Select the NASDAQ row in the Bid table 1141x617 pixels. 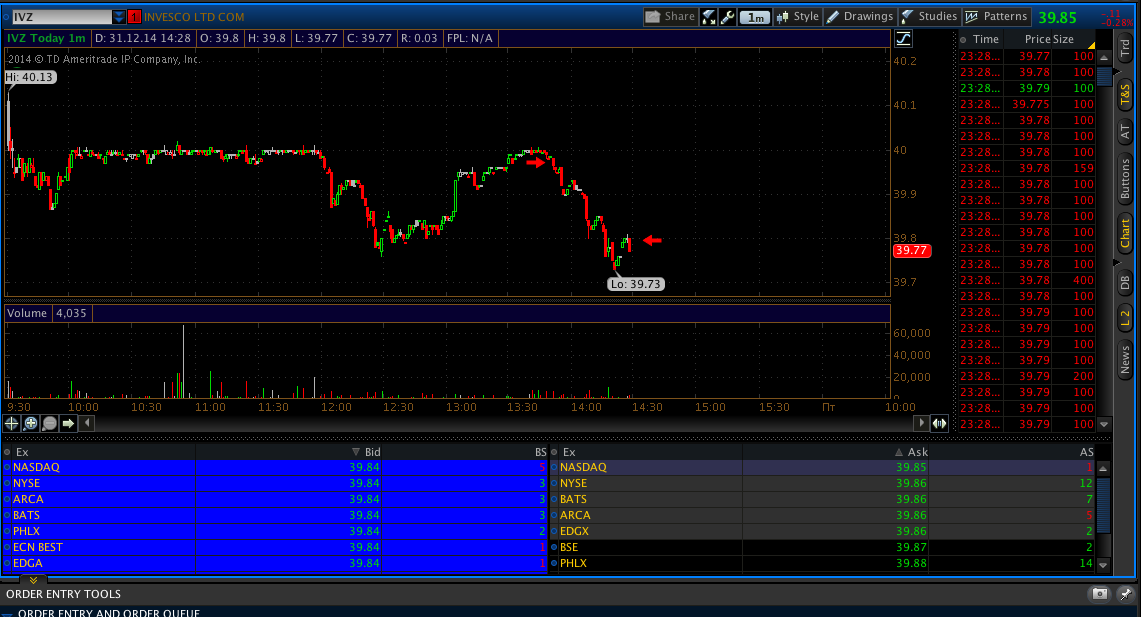[275, 467]
